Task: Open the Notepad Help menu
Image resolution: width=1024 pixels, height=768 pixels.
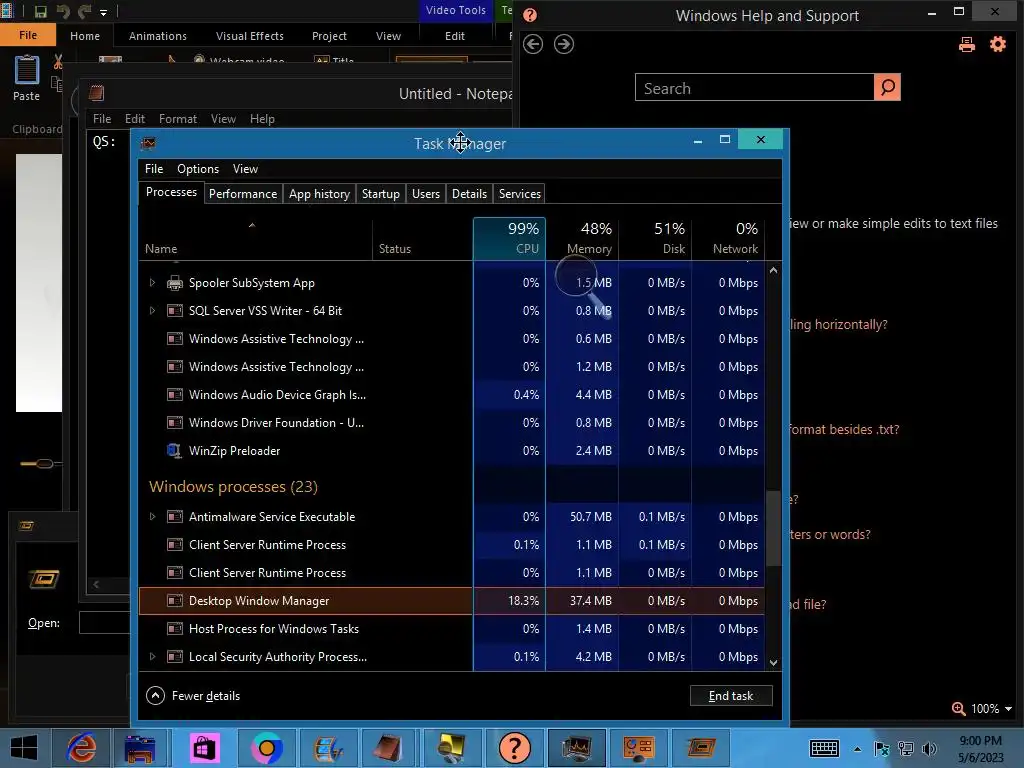Action: point(262,119)
